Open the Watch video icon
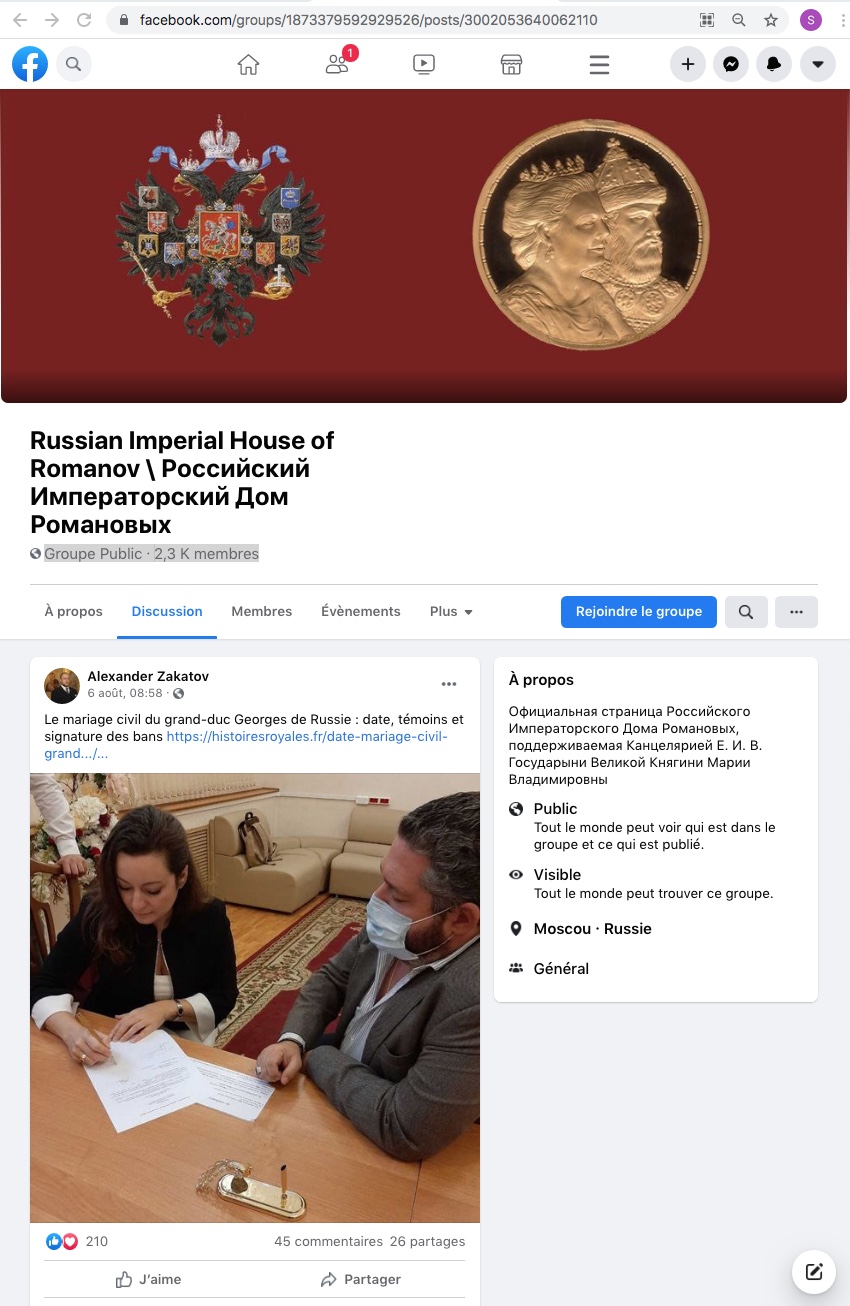Screen dimensions: 850x1306 pyautogui.click(x=424, y=65)
